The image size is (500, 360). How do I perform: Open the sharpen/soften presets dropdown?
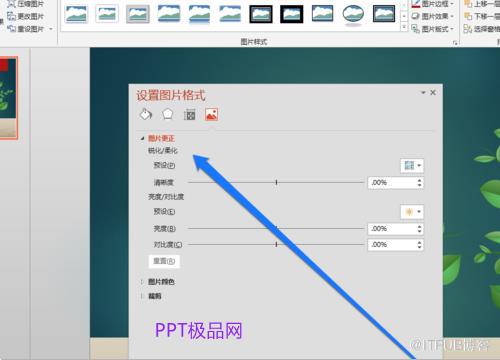point(412,165)
